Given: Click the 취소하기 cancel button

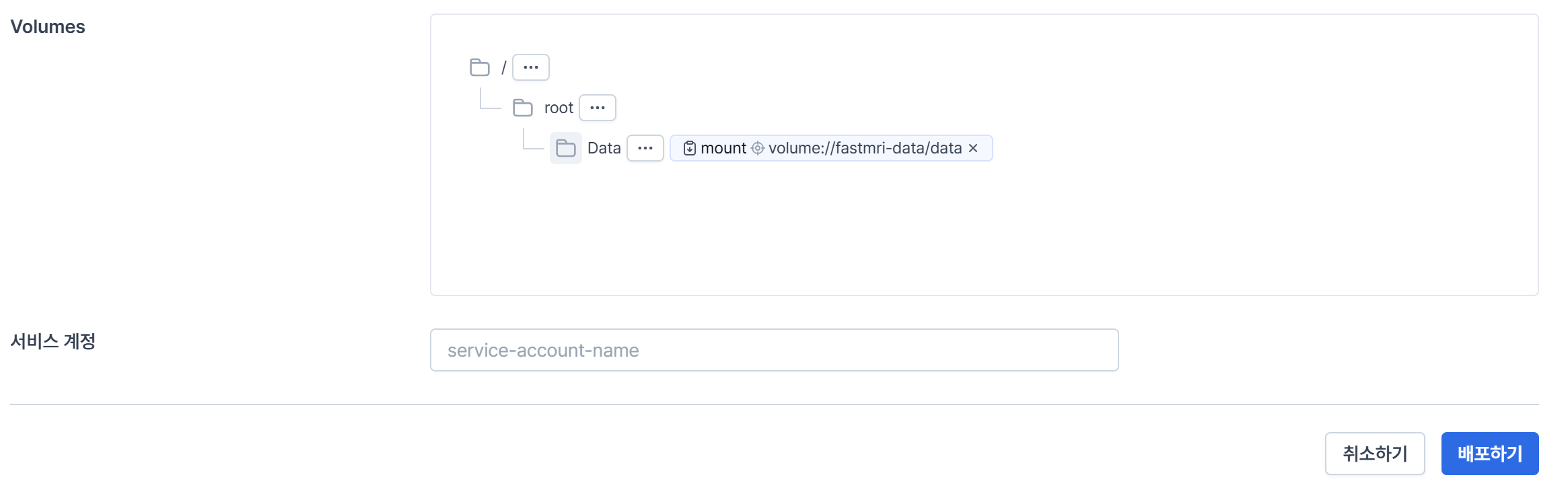Looking at the screenshot, I should (x=1375, y=454).
